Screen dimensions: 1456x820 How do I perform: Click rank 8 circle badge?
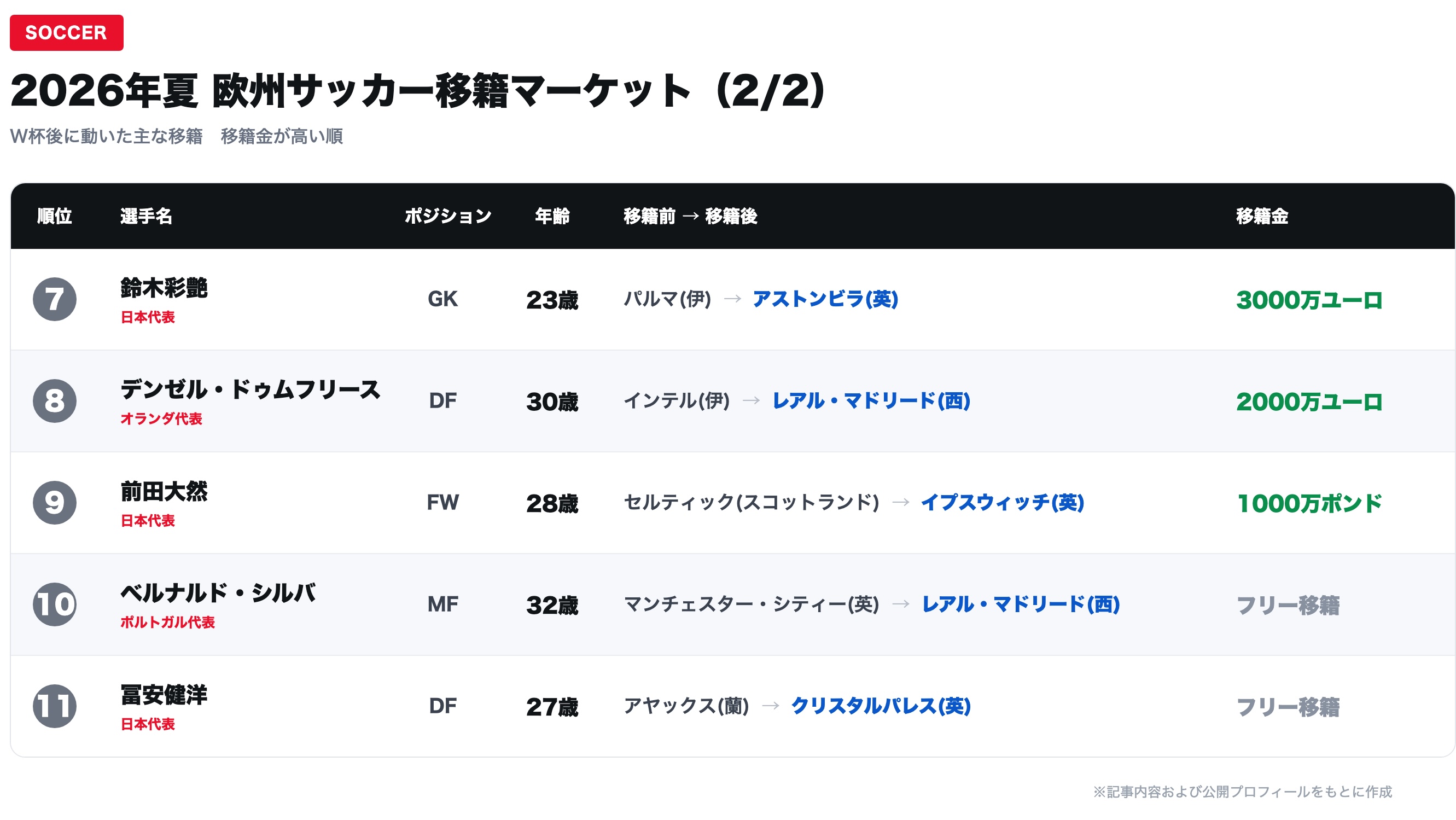(54, 400)
